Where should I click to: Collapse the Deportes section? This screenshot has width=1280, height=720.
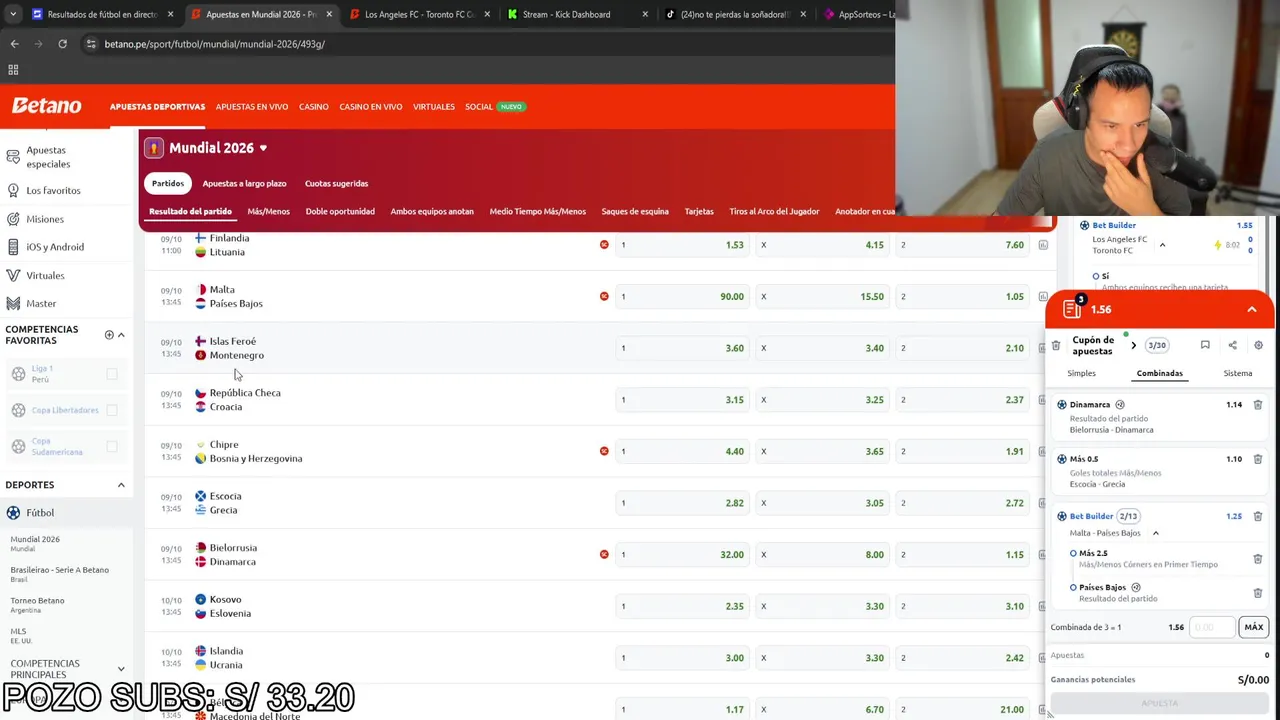(121, 485)
